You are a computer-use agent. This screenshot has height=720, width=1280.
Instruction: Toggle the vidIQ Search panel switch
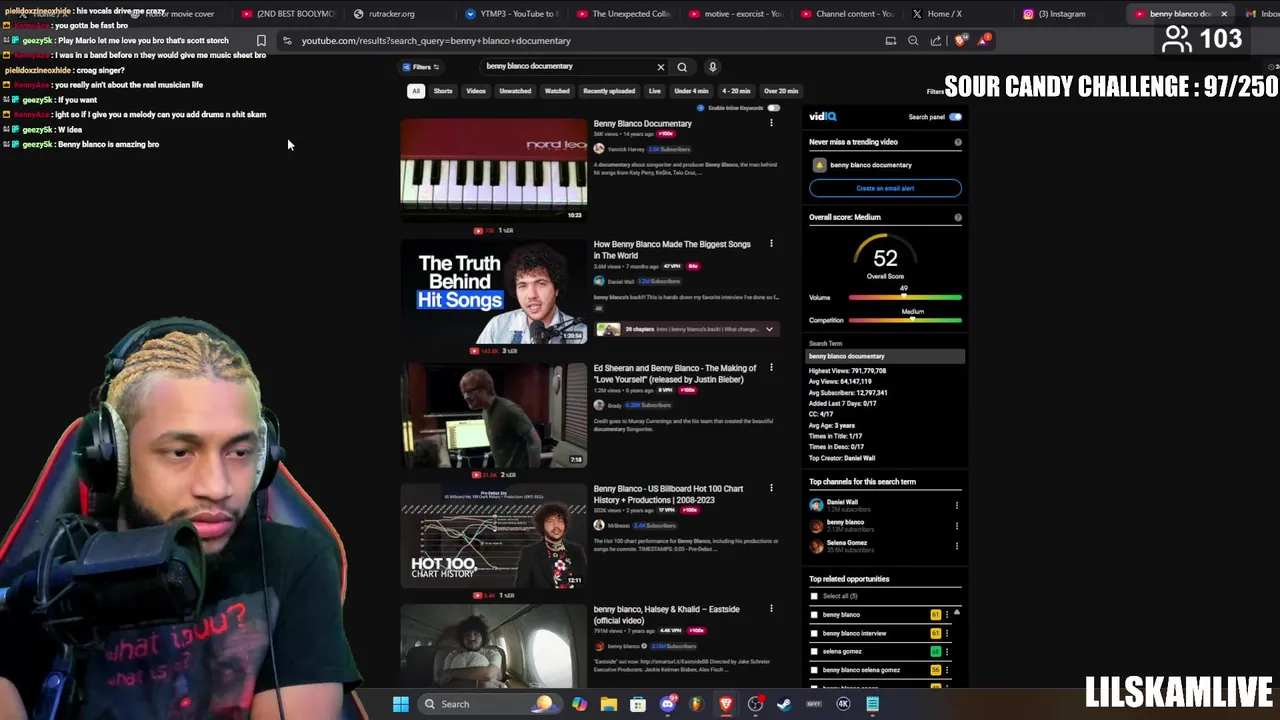(955, 117)
